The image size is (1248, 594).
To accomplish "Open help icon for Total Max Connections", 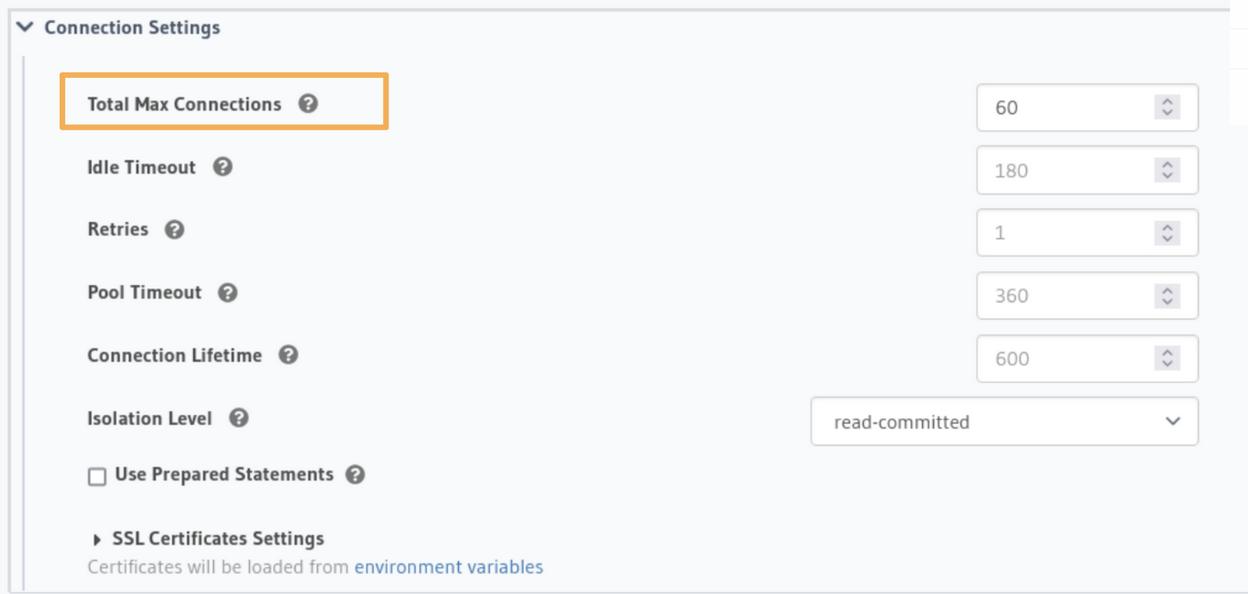I will coord(308,103).
